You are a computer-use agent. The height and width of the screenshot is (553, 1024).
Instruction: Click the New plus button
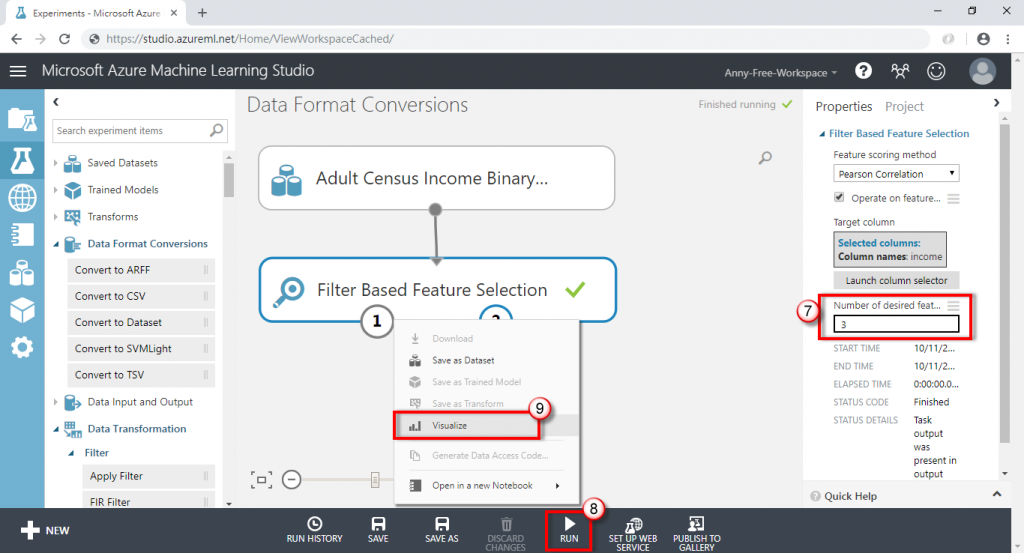44,530
